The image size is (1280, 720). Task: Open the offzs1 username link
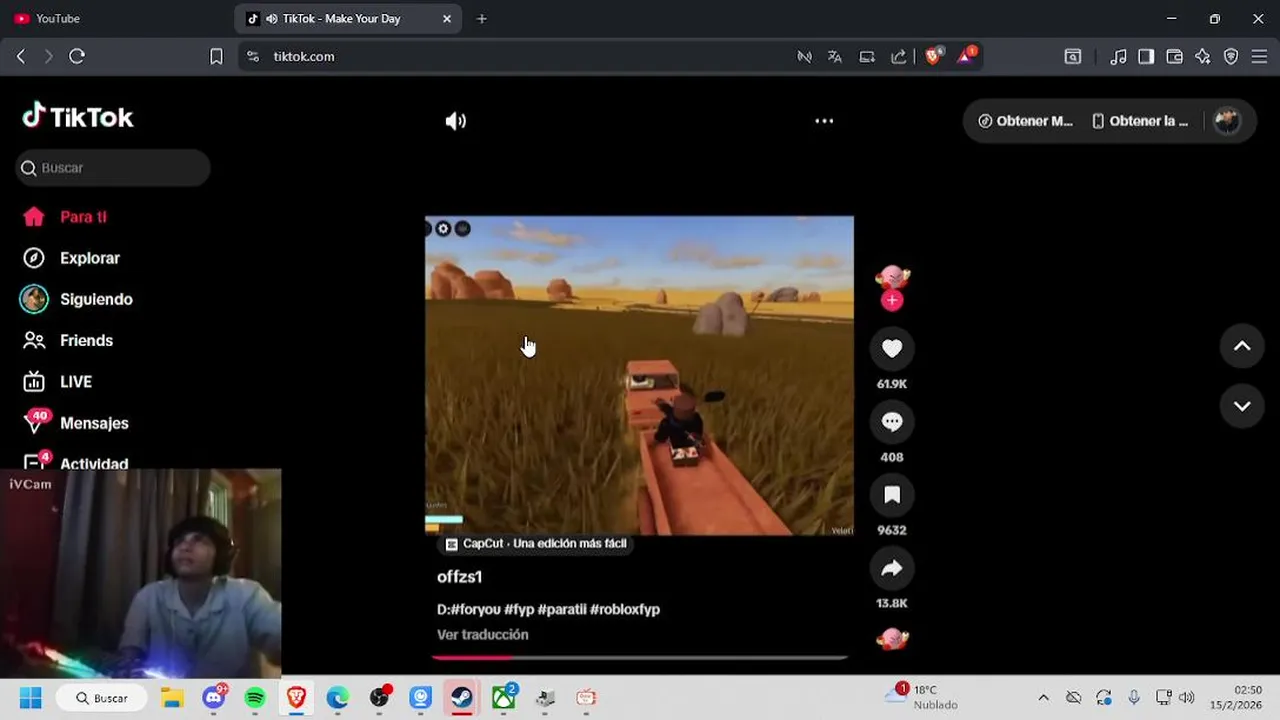[459, 577]
